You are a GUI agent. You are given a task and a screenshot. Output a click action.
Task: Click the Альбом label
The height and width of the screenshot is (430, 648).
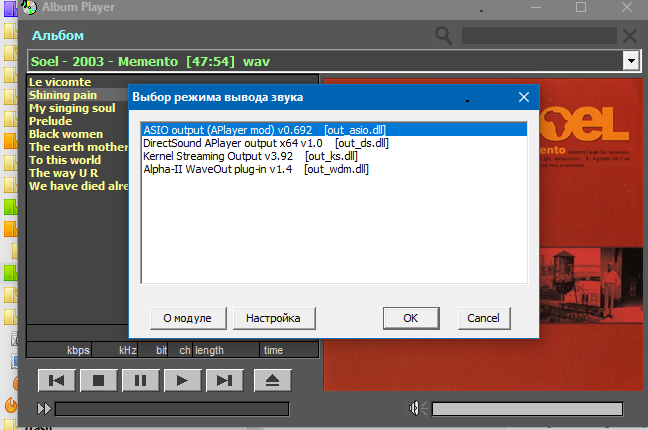tap(58, 36)
